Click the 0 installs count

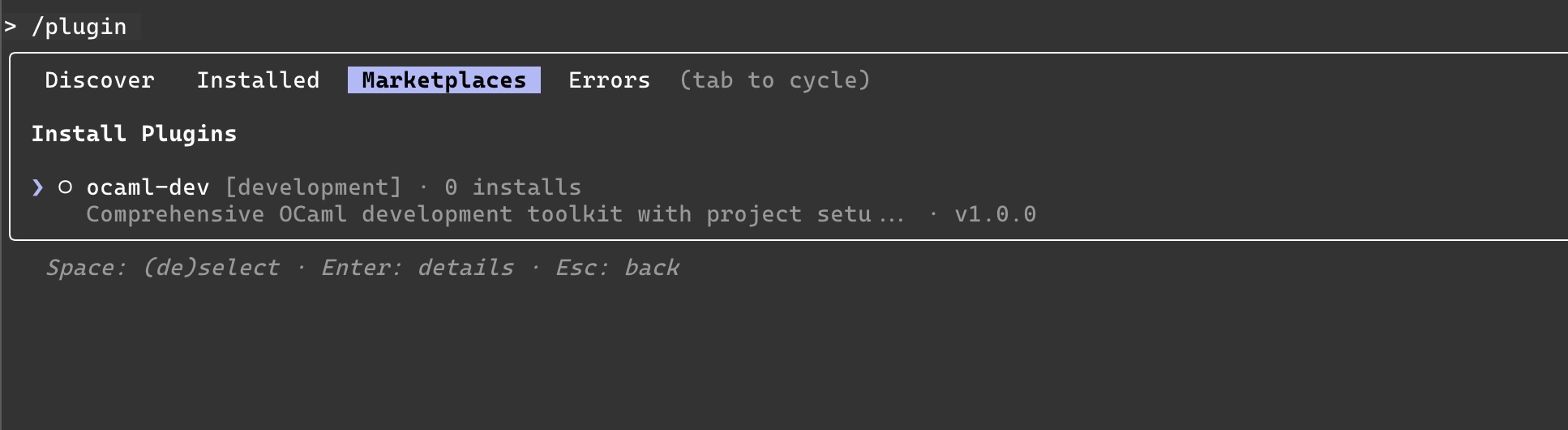coord(512,187)
